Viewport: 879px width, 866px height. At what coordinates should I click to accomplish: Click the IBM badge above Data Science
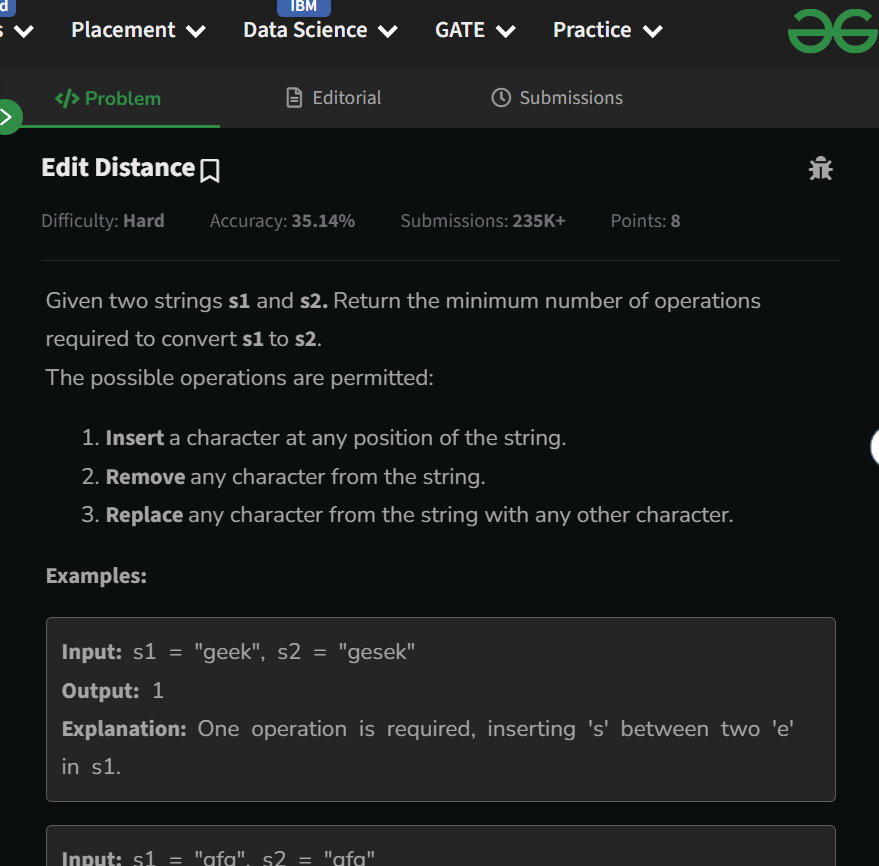pyautogui.click(x=303, y=7)
